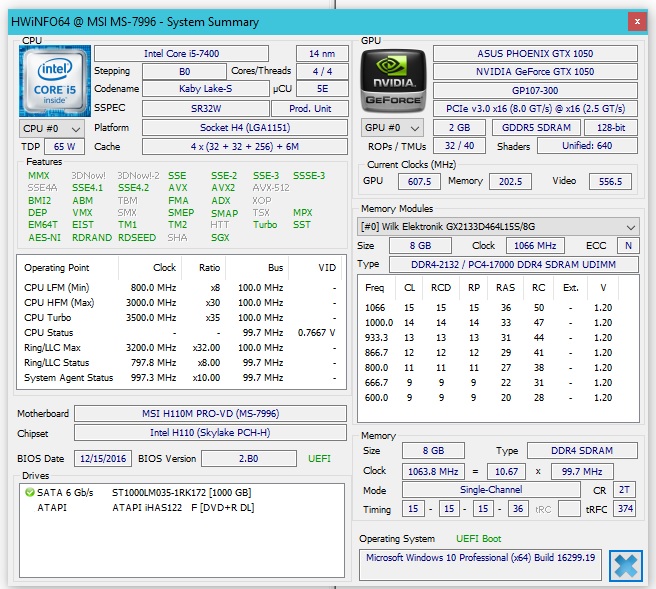This screenshot has height=589, width=656.
Task: Click the GPU clock 607.5 value
Action: [419, 182]
